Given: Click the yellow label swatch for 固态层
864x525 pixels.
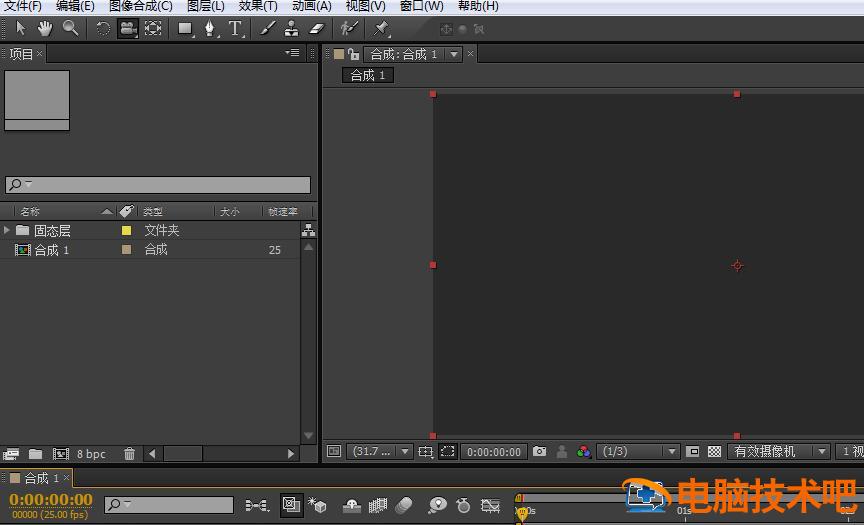Looking at the screenshot, I should click(126, 230).
